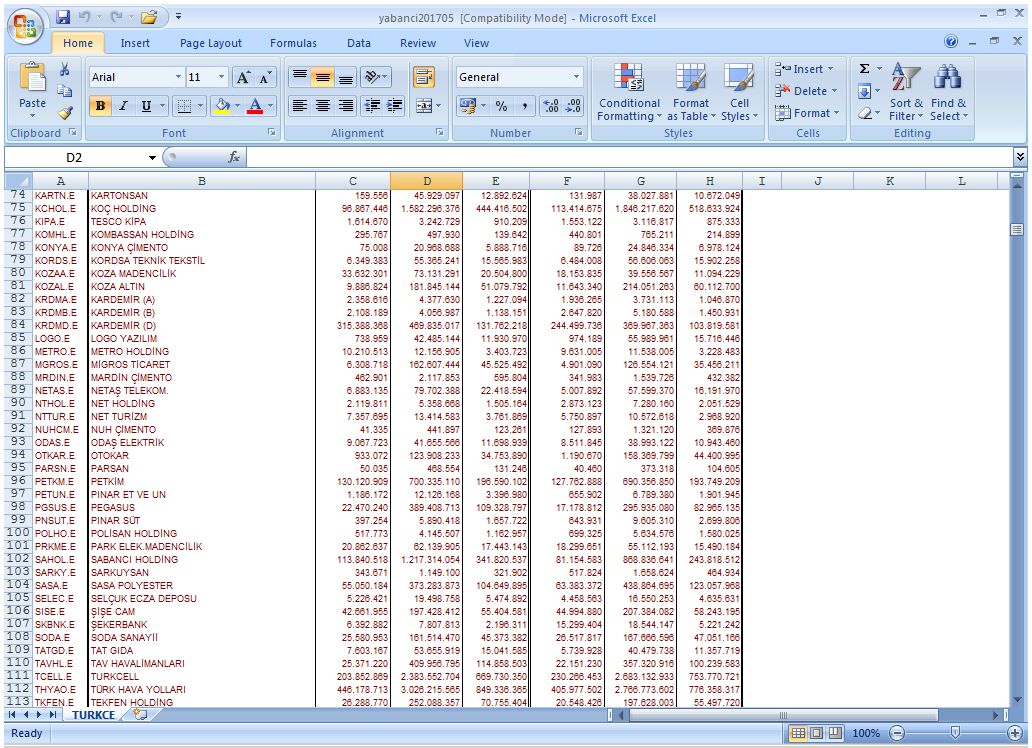
Task: Click Decrease Decimal button
Action: click(574, 105)
